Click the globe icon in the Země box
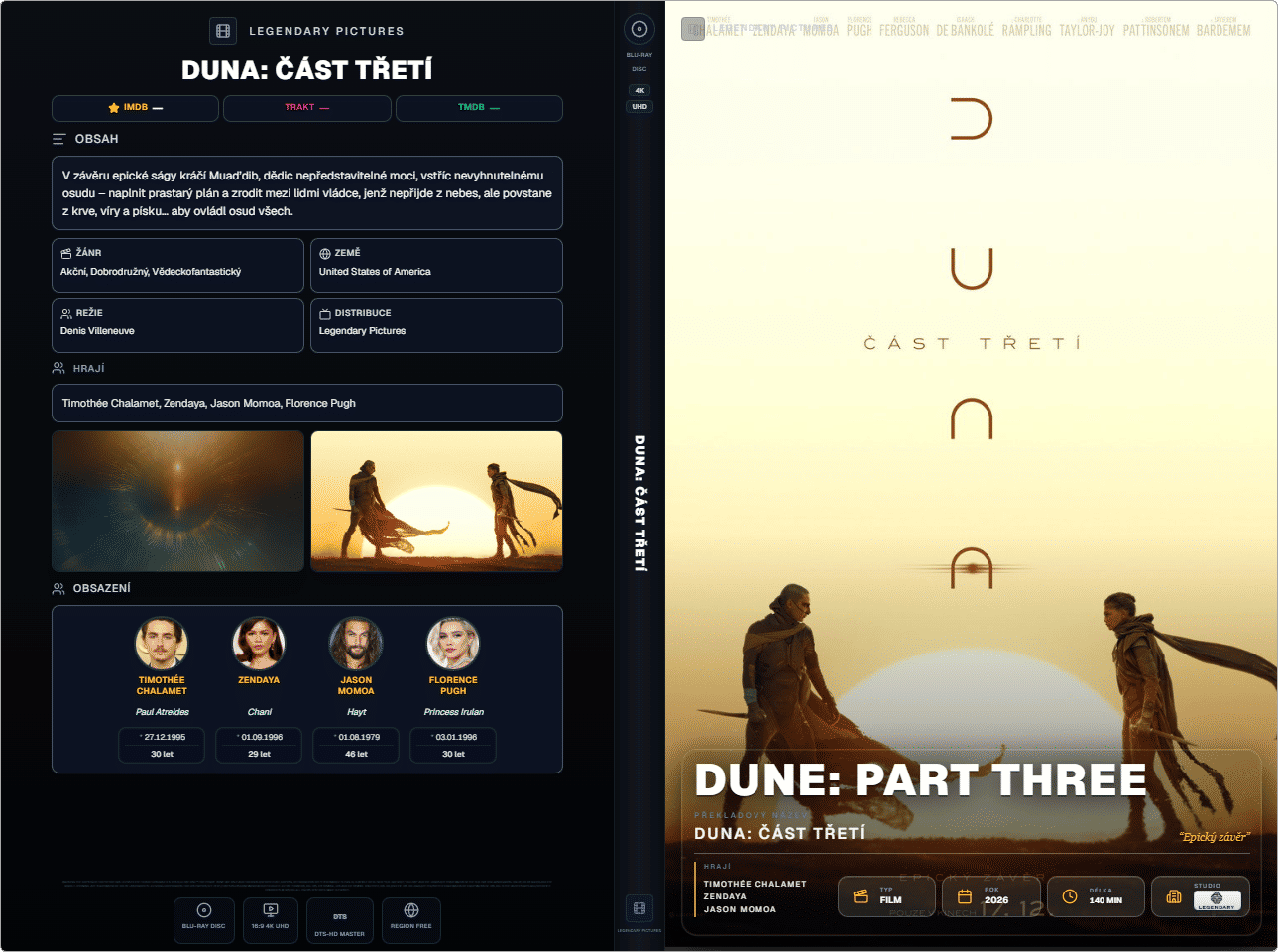The height and width of the screenshot is (952, 1278). pos(325,254)
